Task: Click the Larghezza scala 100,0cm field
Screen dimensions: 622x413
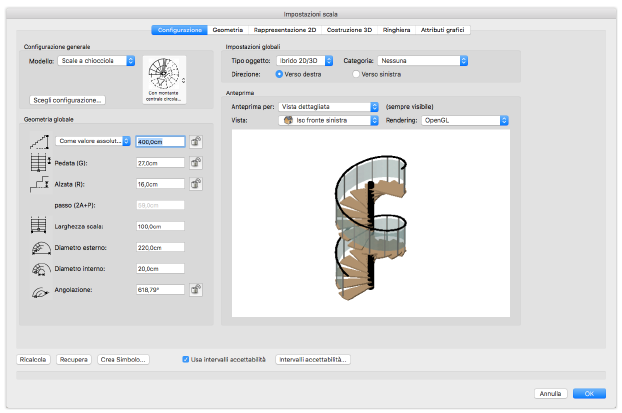Action: coord(160,227)
